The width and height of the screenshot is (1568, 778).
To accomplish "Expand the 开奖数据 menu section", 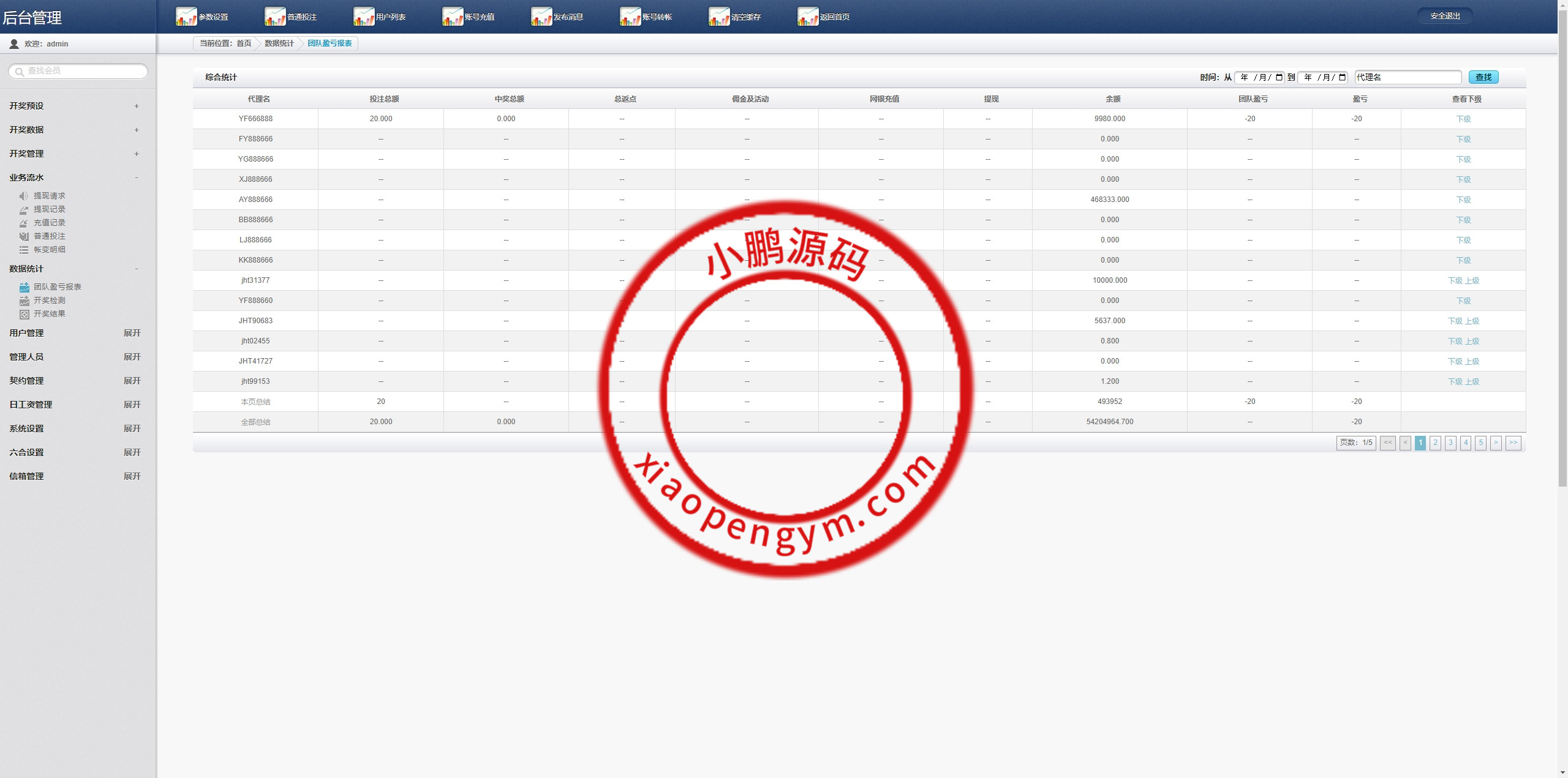I will 136,130.
